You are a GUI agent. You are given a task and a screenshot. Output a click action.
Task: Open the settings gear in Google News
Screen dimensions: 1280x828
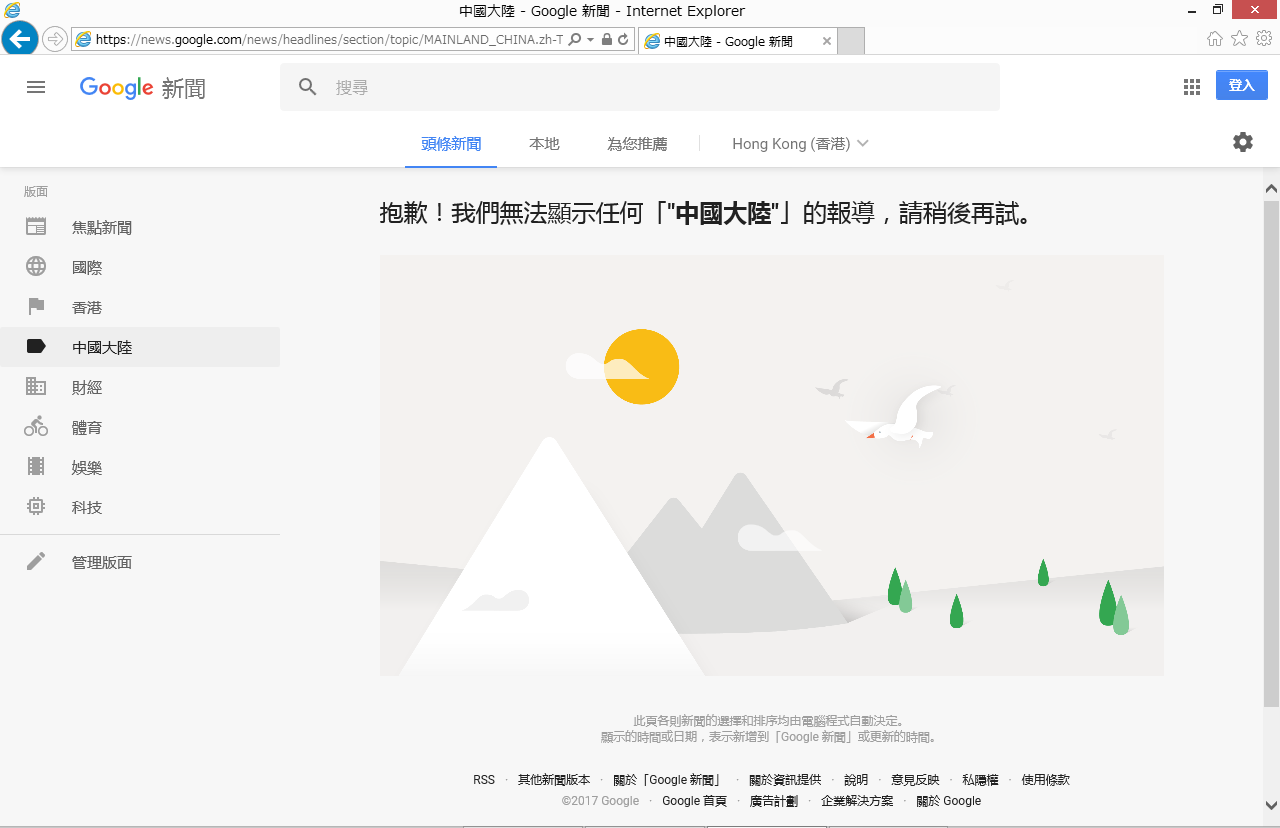[1243, 142]
